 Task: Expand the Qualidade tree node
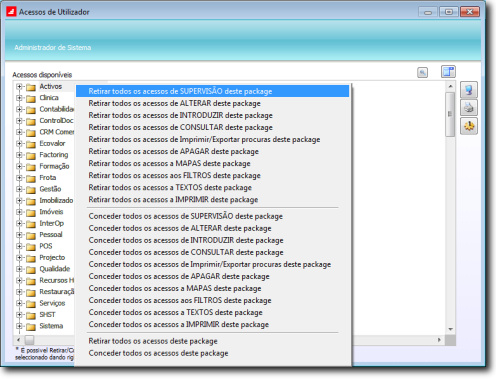point(19,269)
